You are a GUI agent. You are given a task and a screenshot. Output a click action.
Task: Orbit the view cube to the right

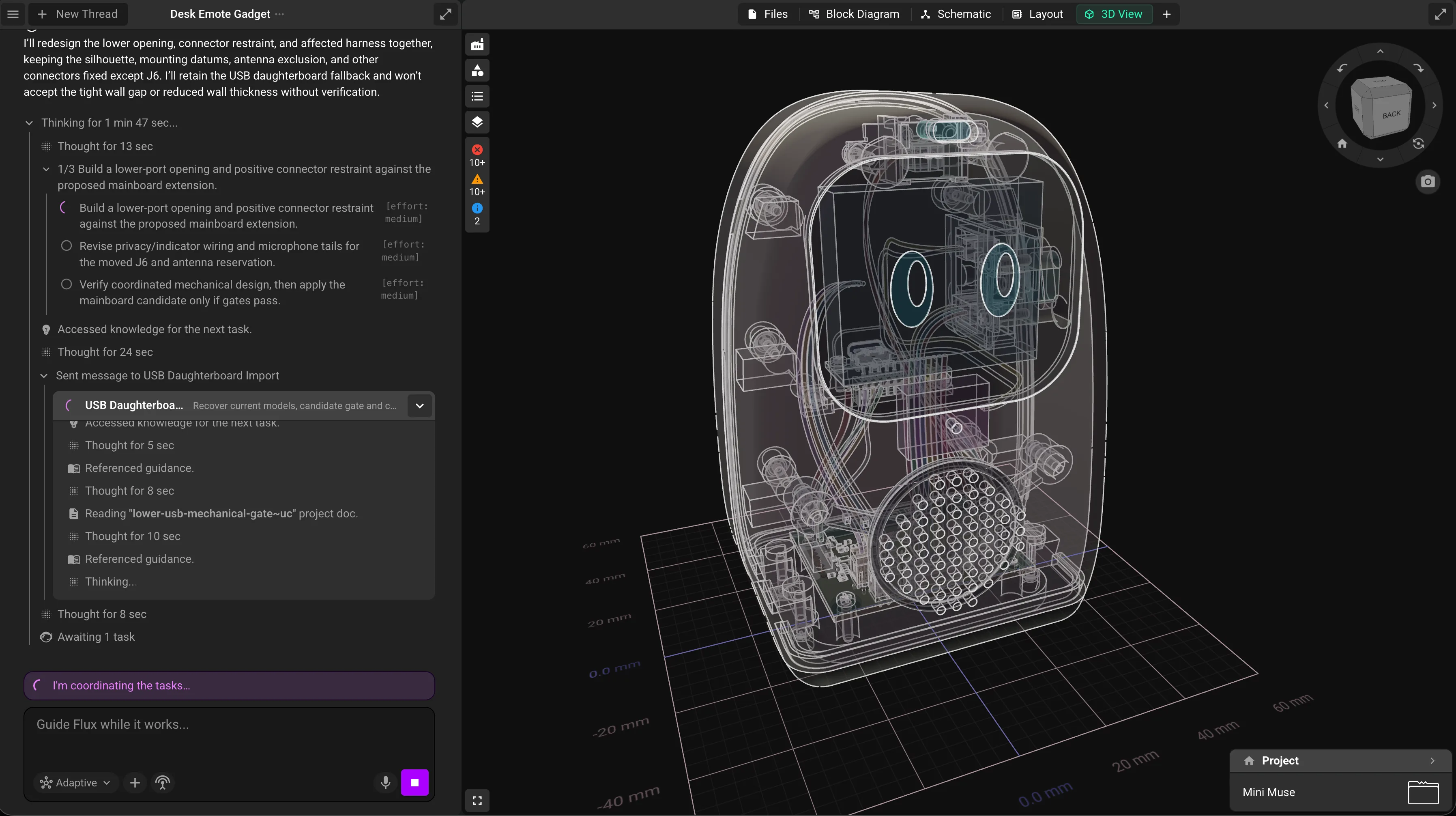[x=1434, y=105]
